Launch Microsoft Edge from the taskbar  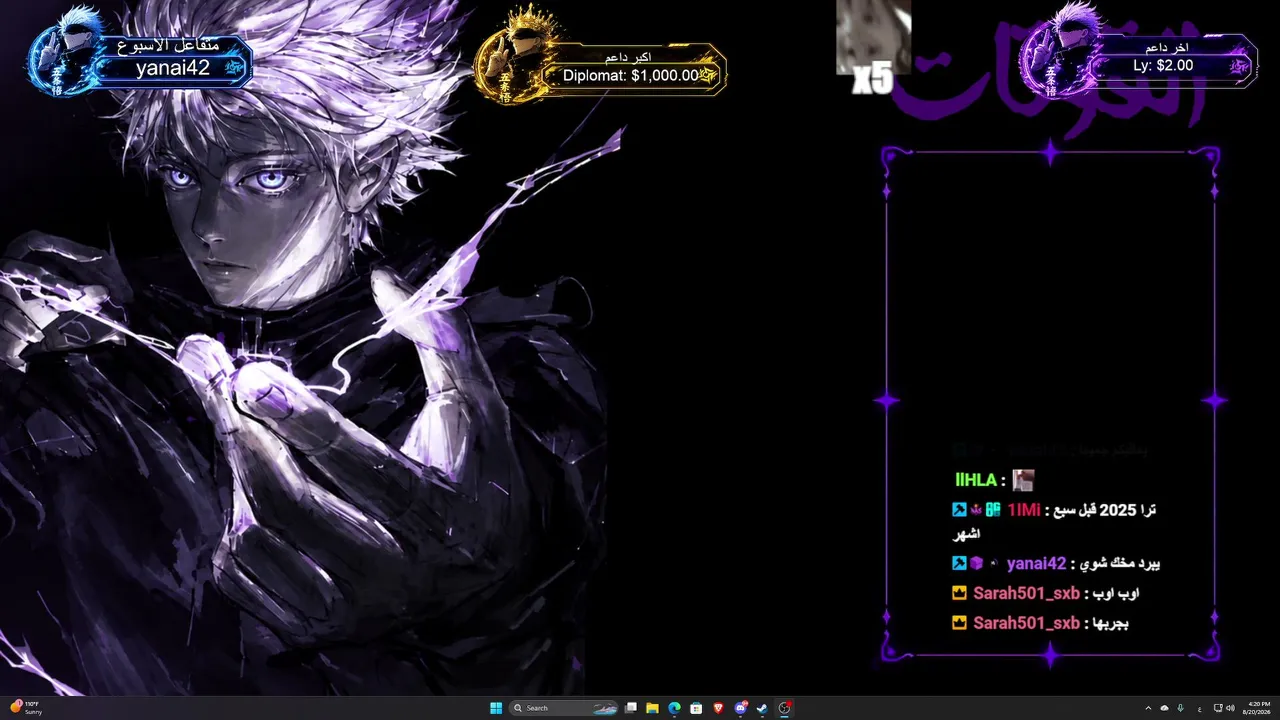click(674, 708)
